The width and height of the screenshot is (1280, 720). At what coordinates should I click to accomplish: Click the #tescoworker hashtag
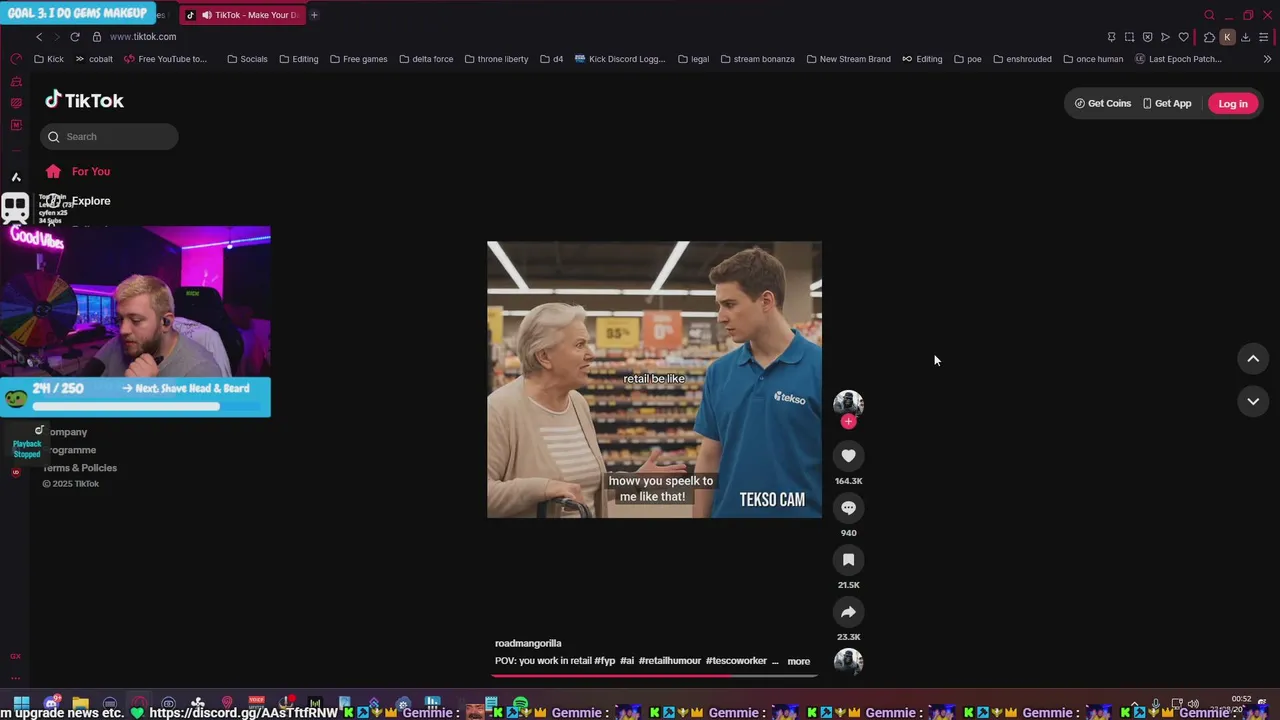[736, 661]
